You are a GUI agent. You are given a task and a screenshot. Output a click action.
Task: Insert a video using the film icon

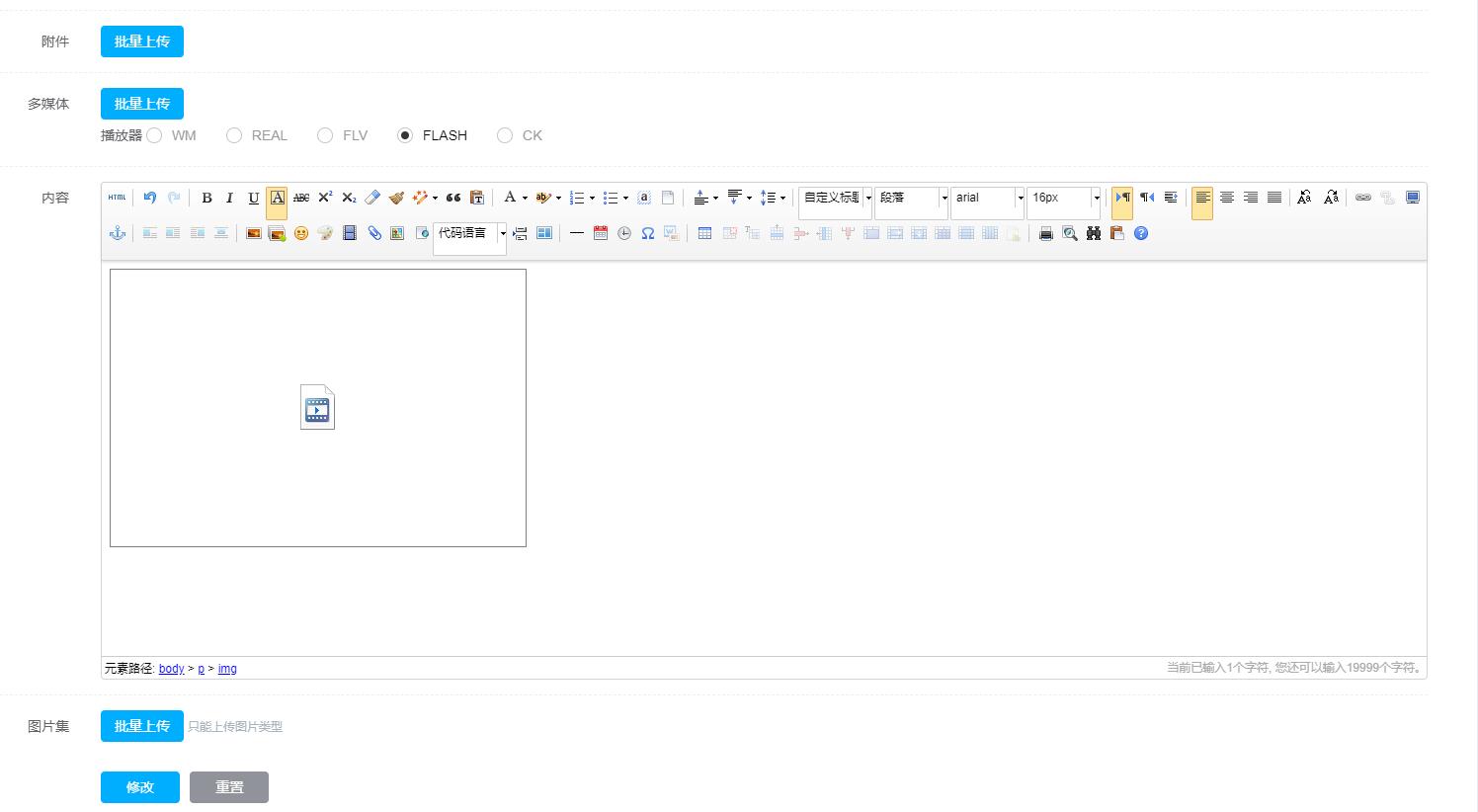coord(350,233)
